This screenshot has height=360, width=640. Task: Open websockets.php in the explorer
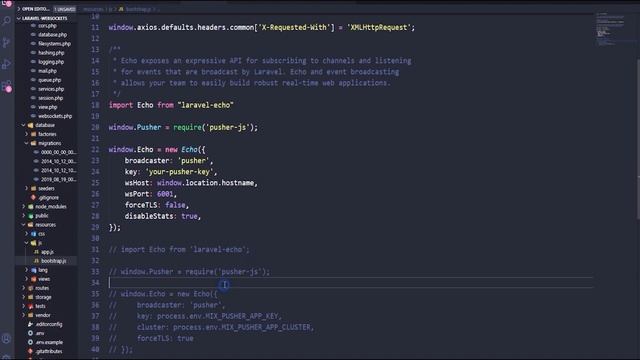(x=55, y=116)
